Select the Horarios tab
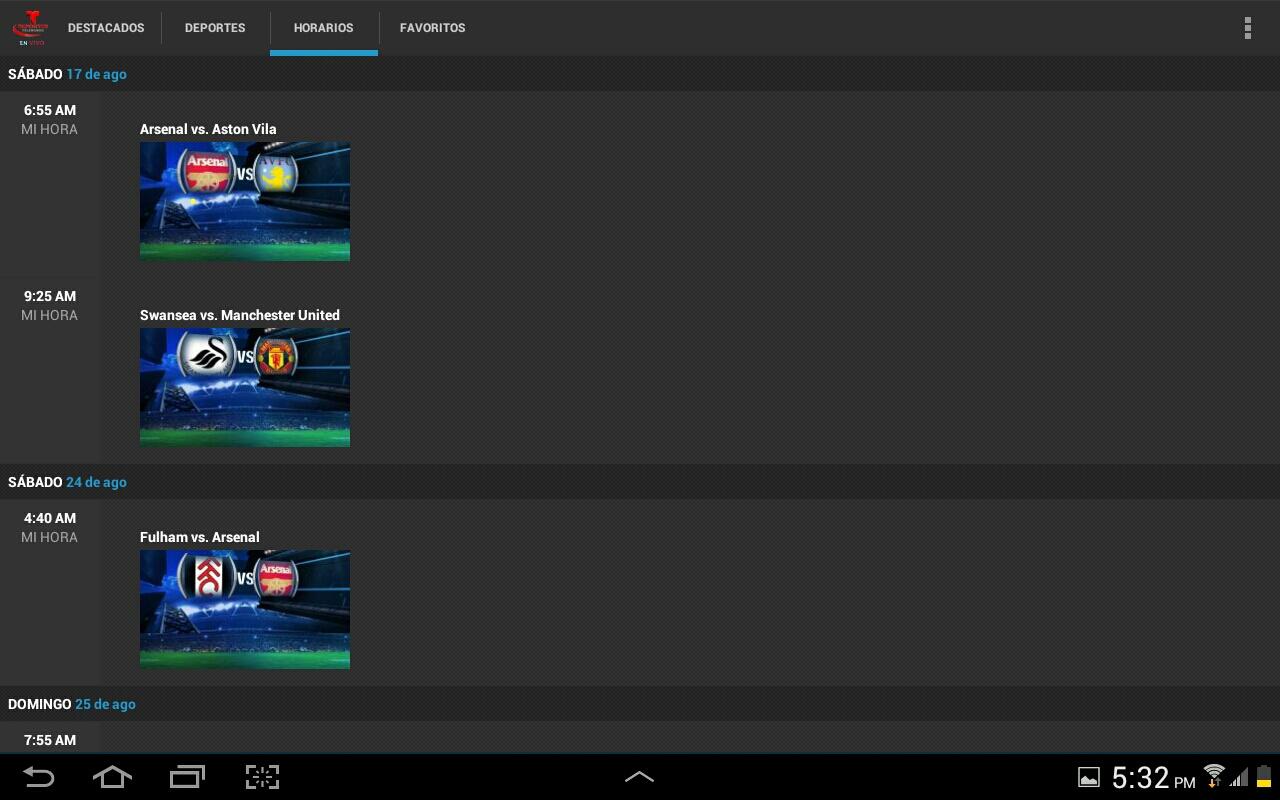This screenshot has height=800, width=1280. [x=324, y=28]
